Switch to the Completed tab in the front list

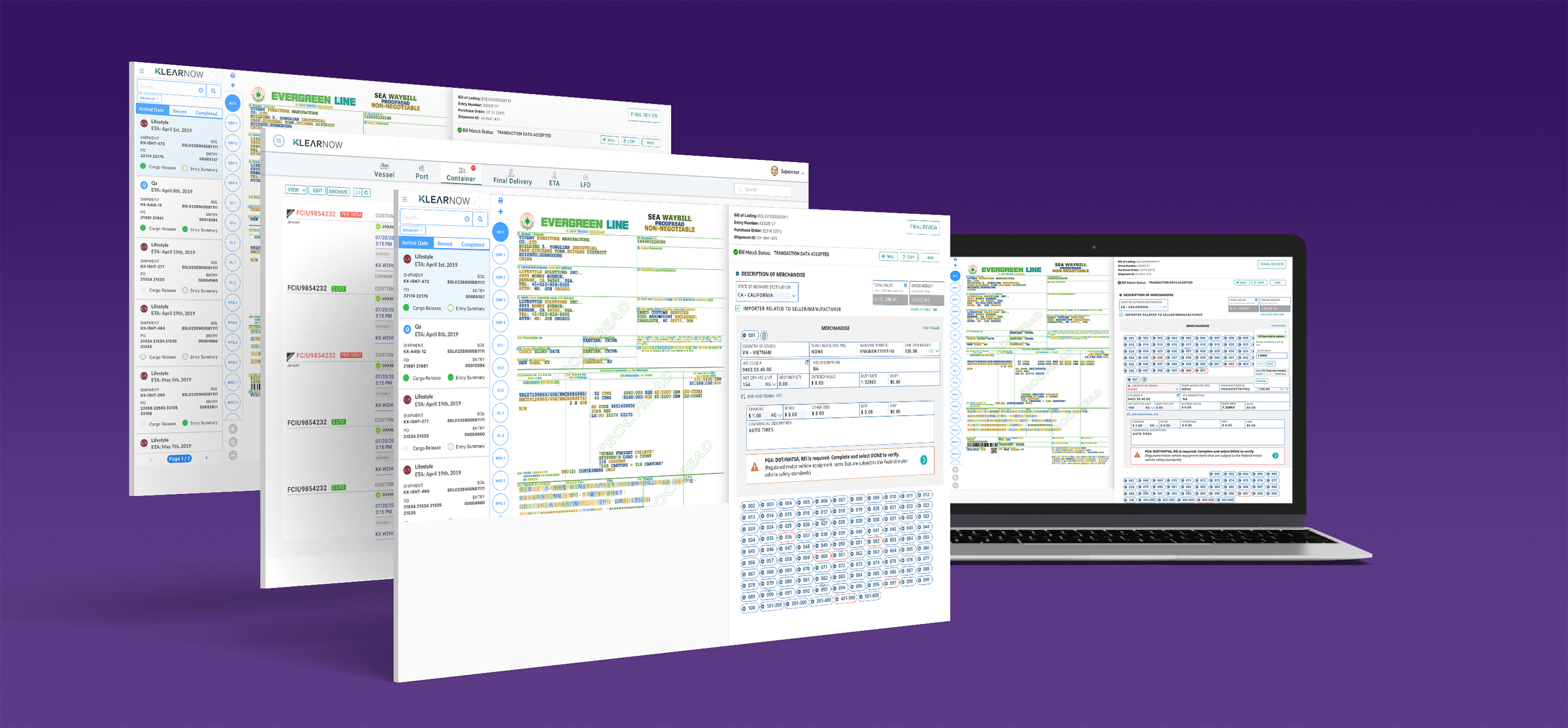point(472,244)
